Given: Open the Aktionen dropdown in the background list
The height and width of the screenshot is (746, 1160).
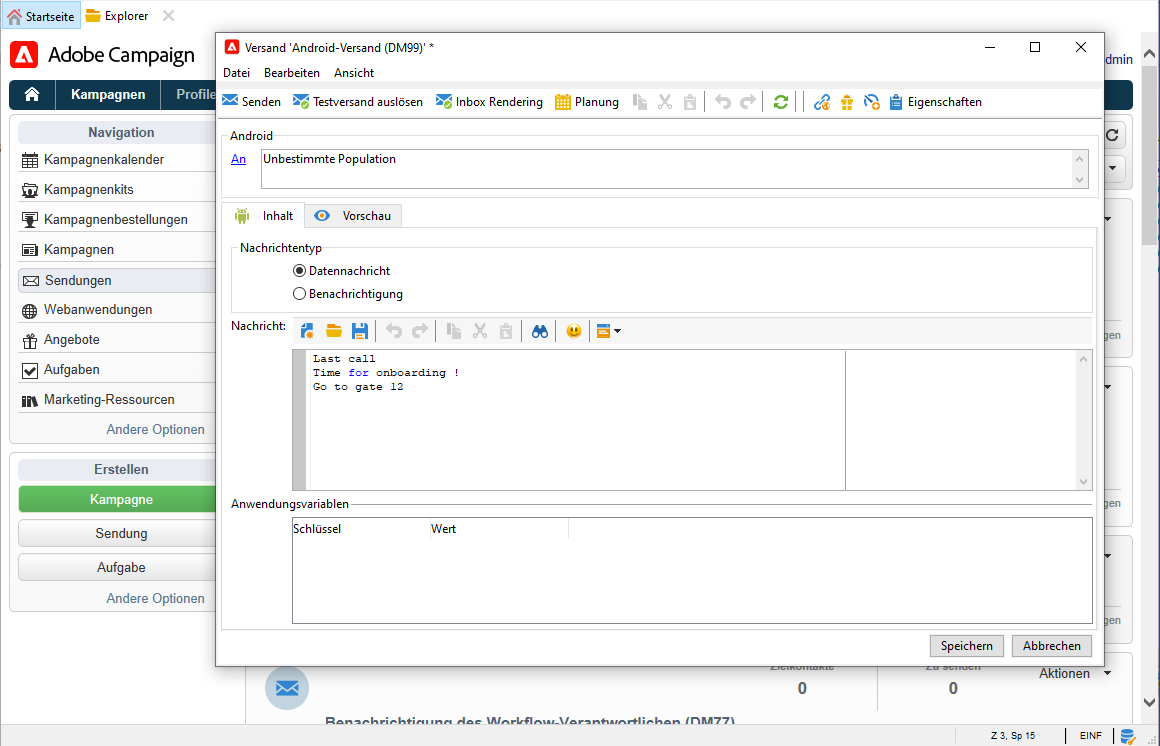Looking at the screenshot, I should [x=1074, y=673].
